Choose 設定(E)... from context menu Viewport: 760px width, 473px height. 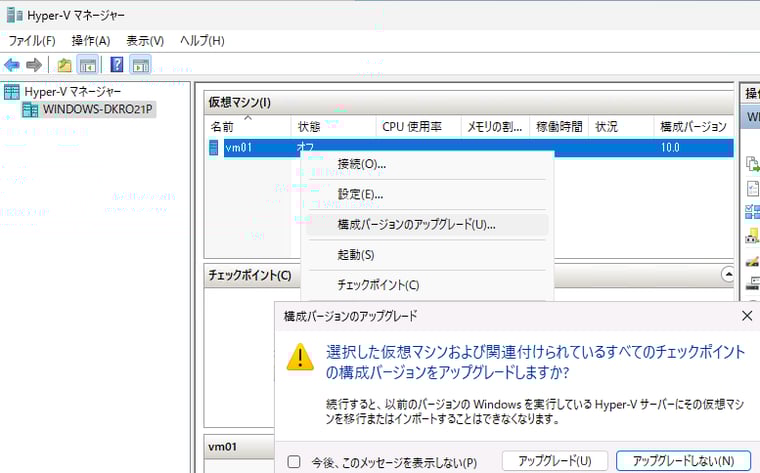click(x=428, y=194)
